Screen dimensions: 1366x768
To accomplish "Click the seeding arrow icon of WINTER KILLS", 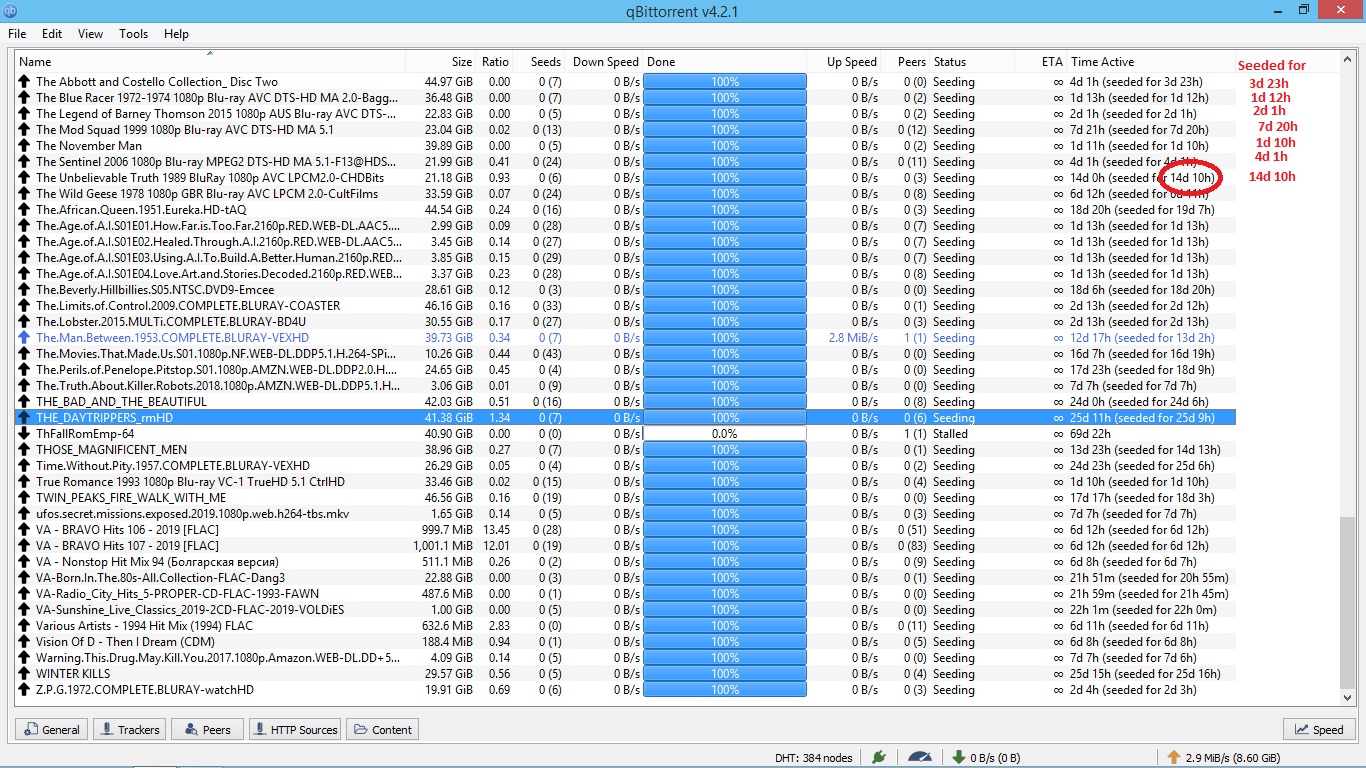I will click(x=25, y=674).
